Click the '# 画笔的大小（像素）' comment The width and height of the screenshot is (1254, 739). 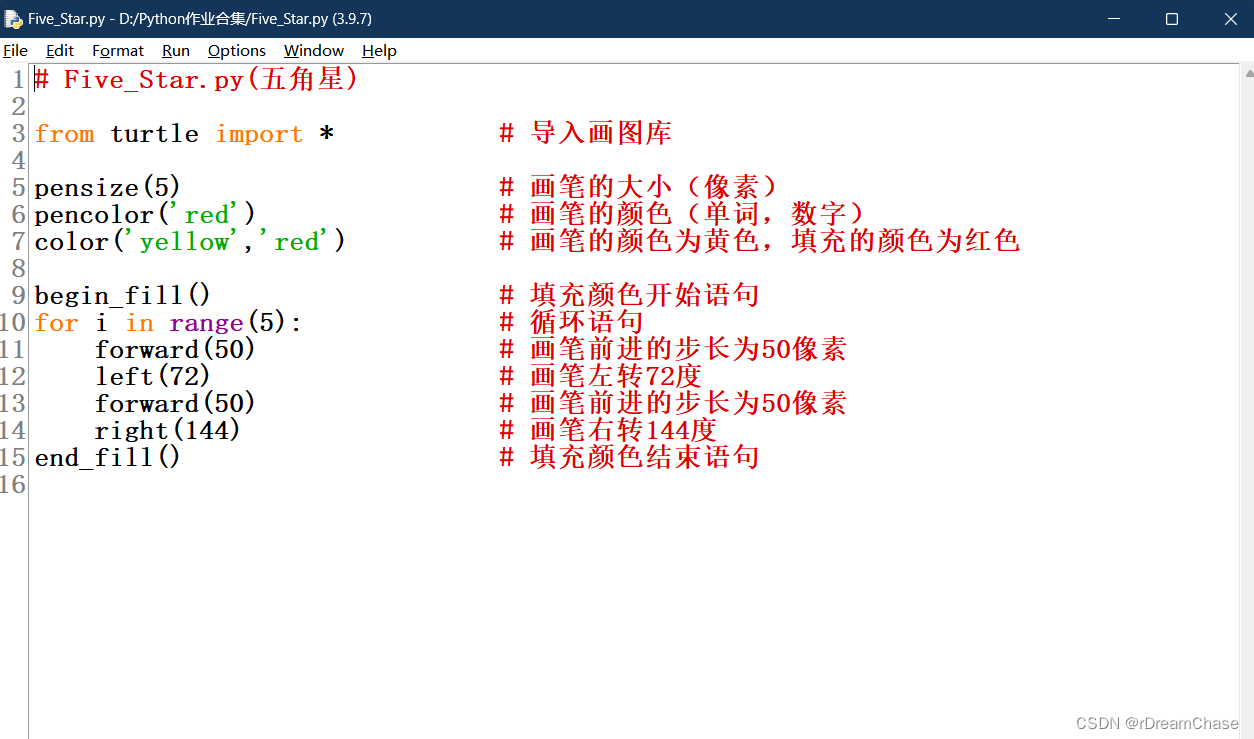639,188
